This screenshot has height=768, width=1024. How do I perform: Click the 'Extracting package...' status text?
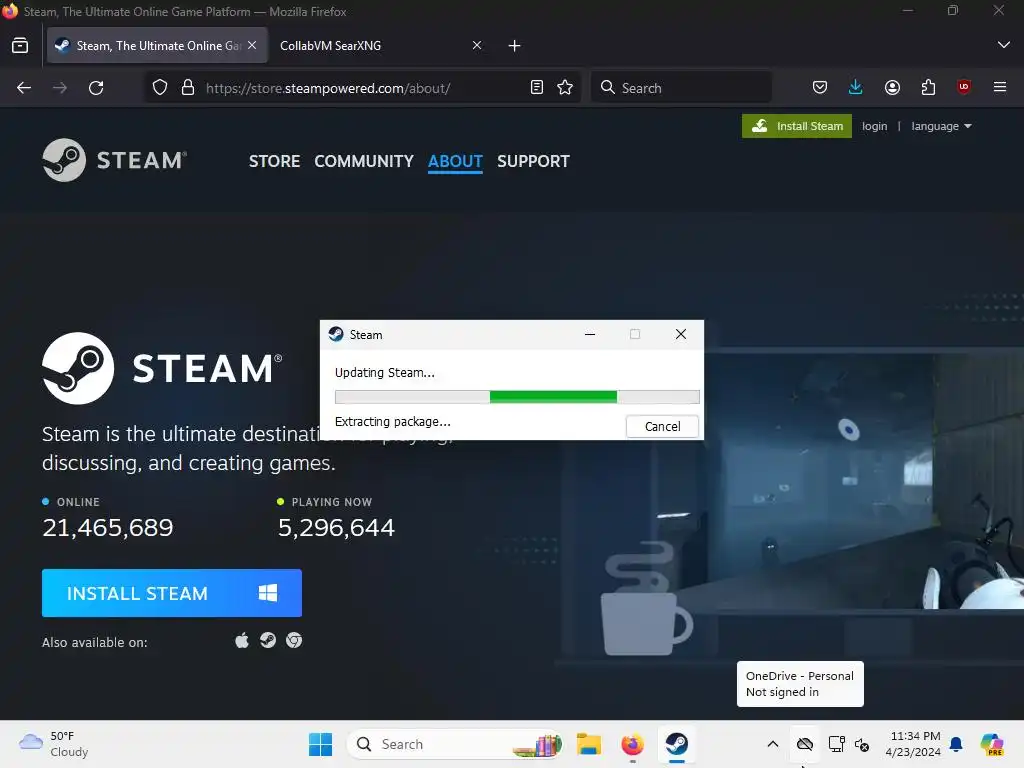(392, 422)
